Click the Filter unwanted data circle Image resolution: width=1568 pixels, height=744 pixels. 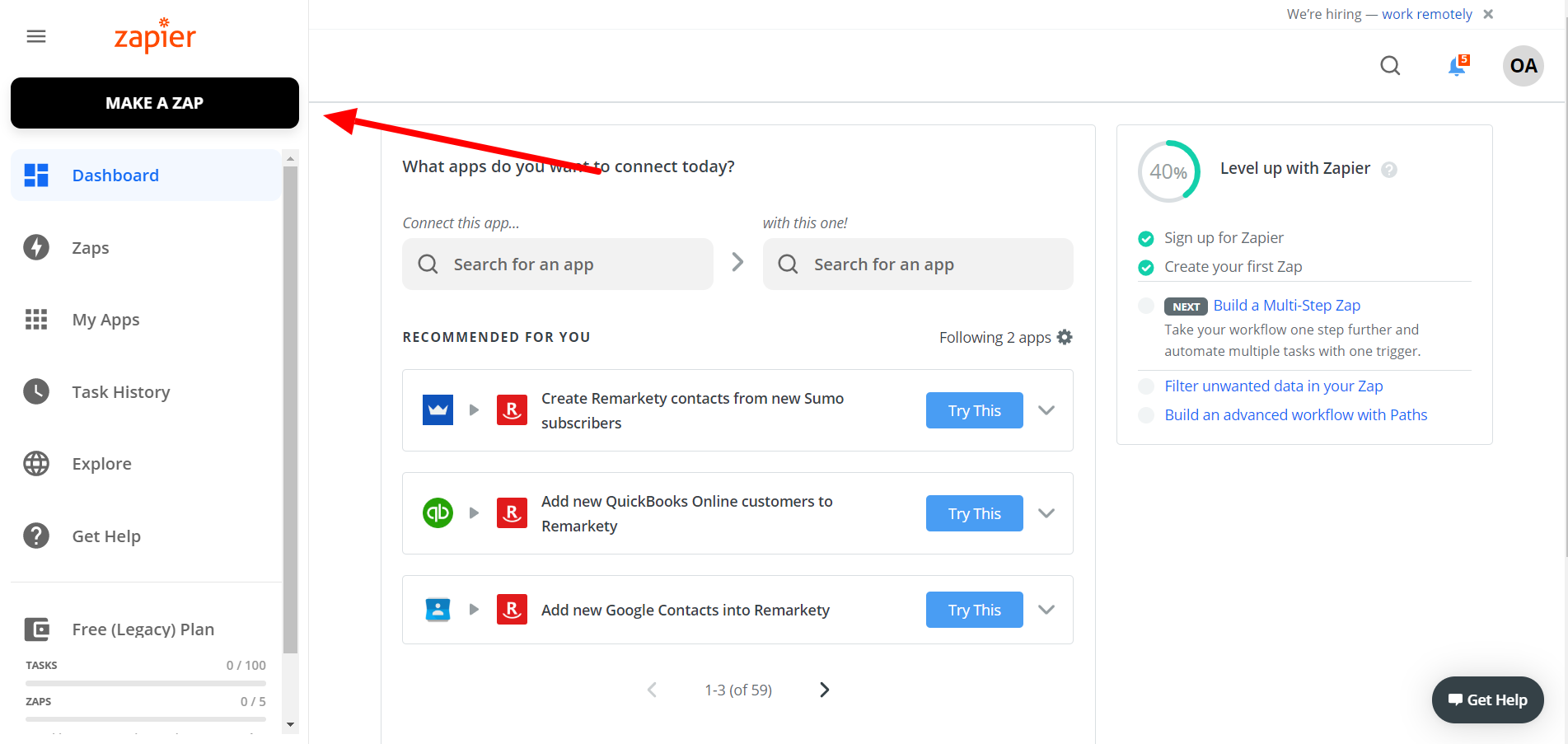point(1146,387)
